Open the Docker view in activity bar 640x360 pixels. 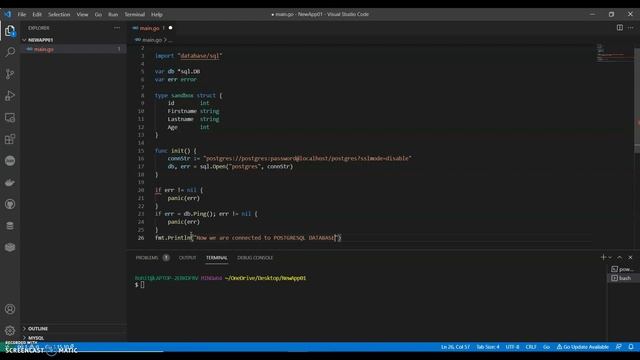pos(10,182)
